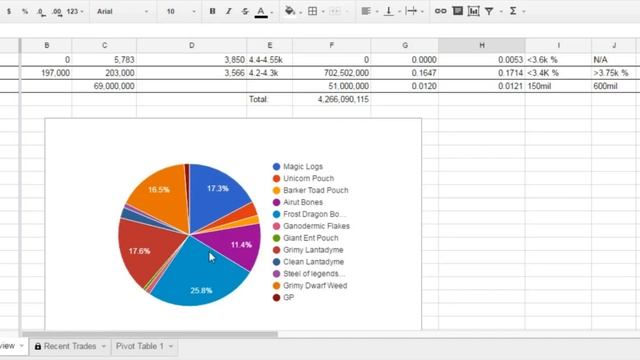
Task: Toggle italic formatting
Action: pyautogui.click(x=229, y=11)
